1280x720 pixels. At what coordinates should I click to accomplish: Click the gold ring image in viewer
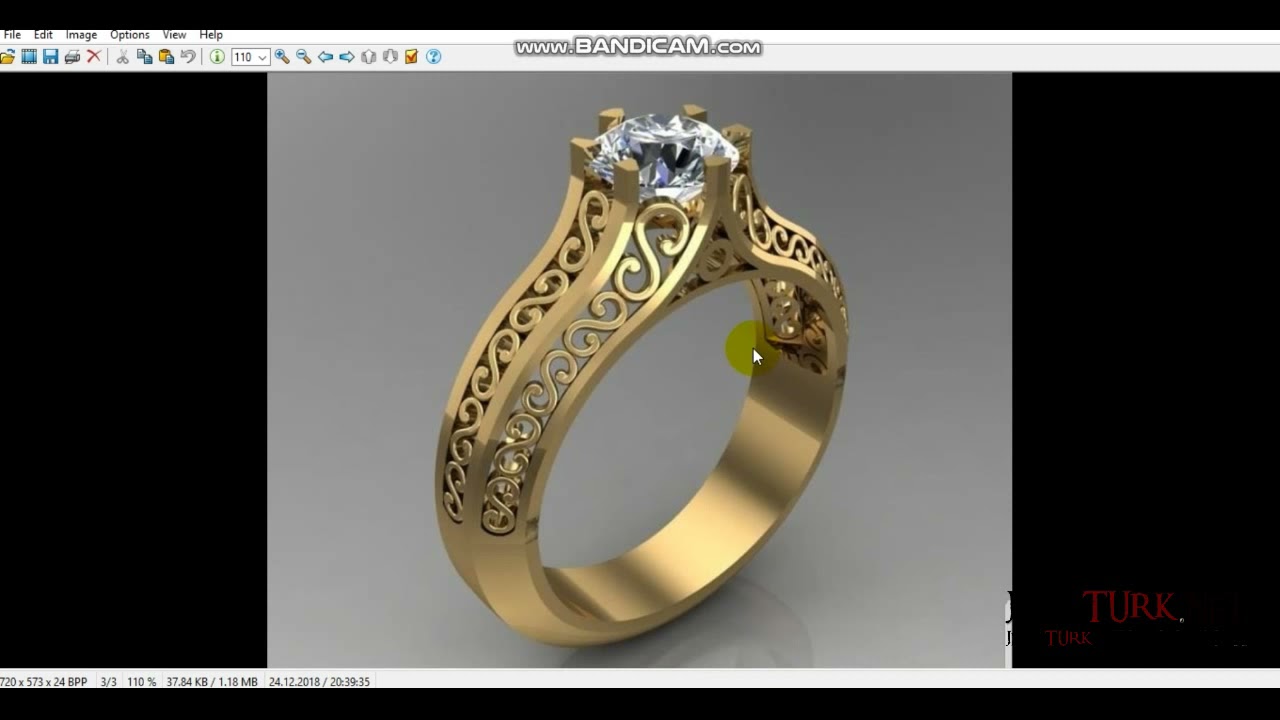click(x=639, y=369)
